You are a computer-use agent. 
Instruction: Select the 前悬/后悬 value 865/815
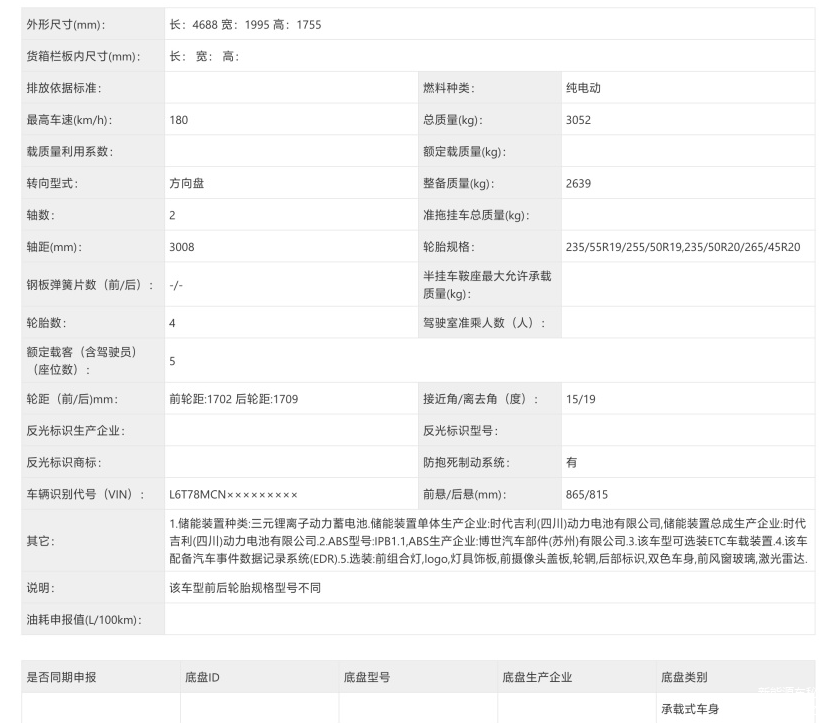point(586,495)
